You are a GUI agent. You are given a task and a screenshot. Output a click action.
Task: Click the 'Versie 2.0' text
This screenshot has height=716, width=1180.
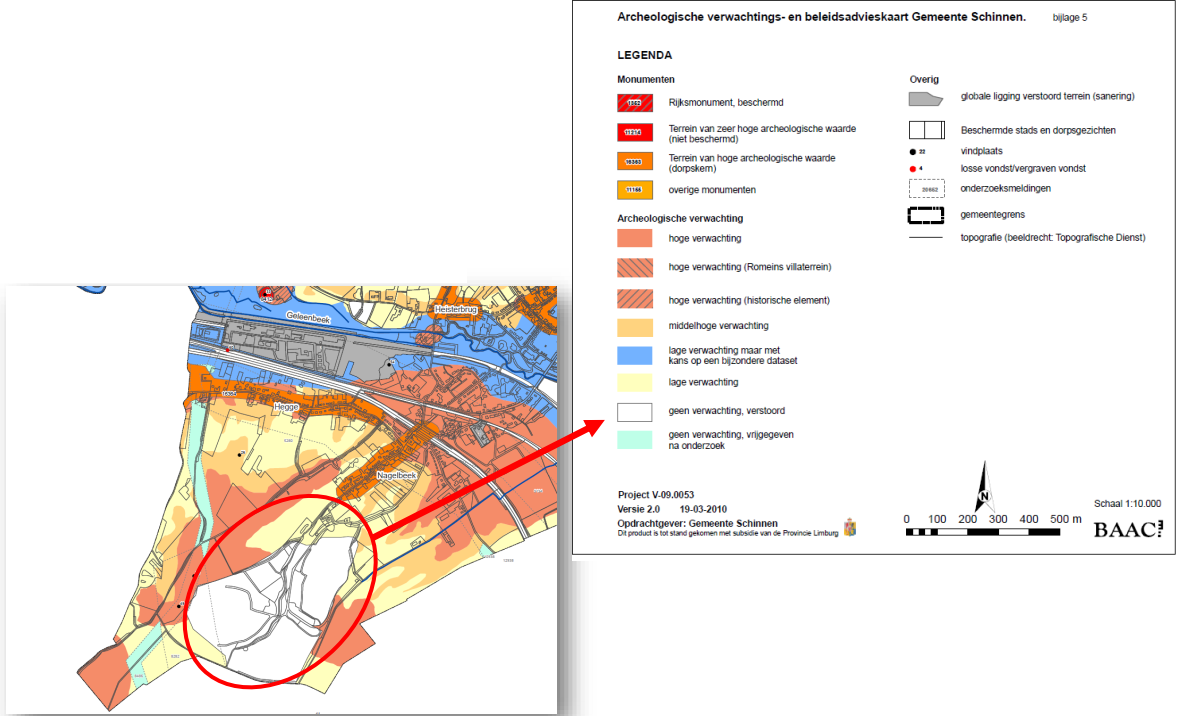click(639, 509)
